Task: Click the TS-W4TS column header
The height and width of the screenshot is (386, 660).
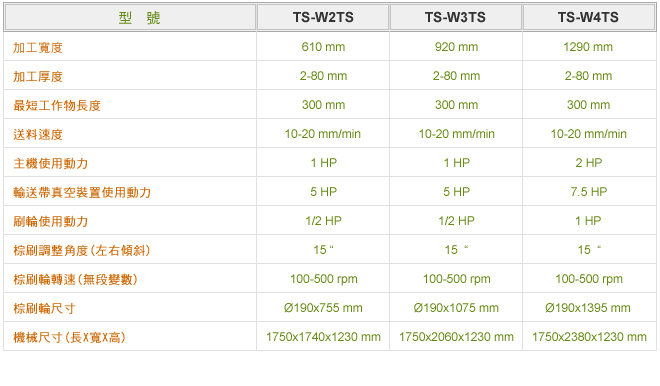Action: coord(588,17)
